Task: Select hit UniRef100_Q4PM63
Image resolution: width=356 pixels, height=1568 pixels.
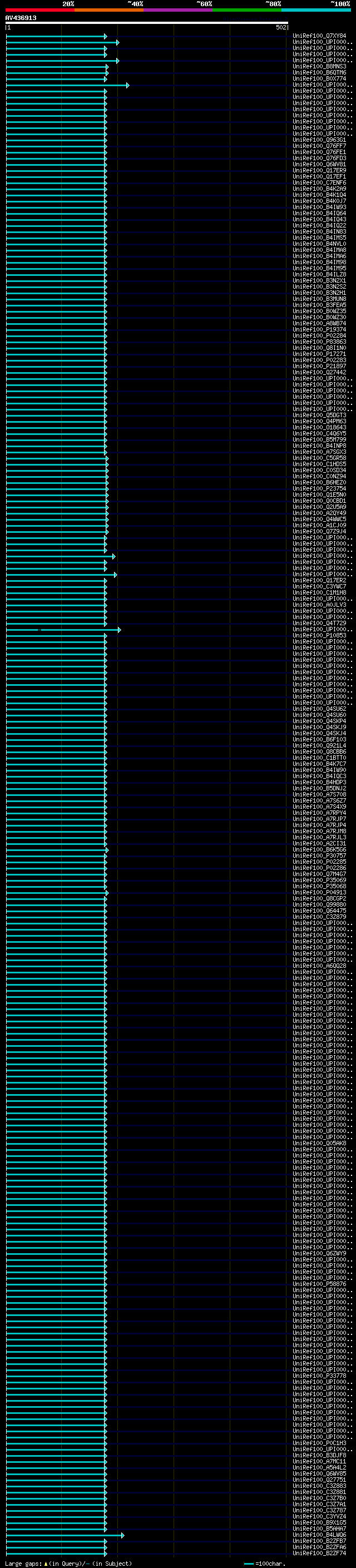Action: click(x=319, y=421)
